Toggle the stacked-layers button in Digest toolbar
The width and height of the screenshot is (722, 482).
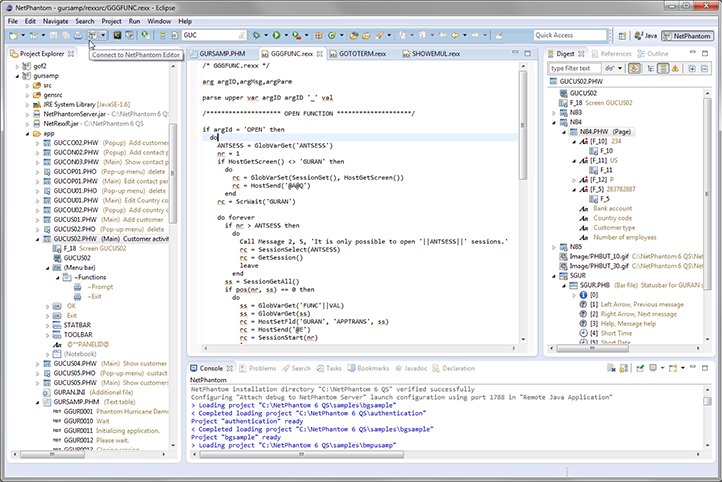pos(663,69)
